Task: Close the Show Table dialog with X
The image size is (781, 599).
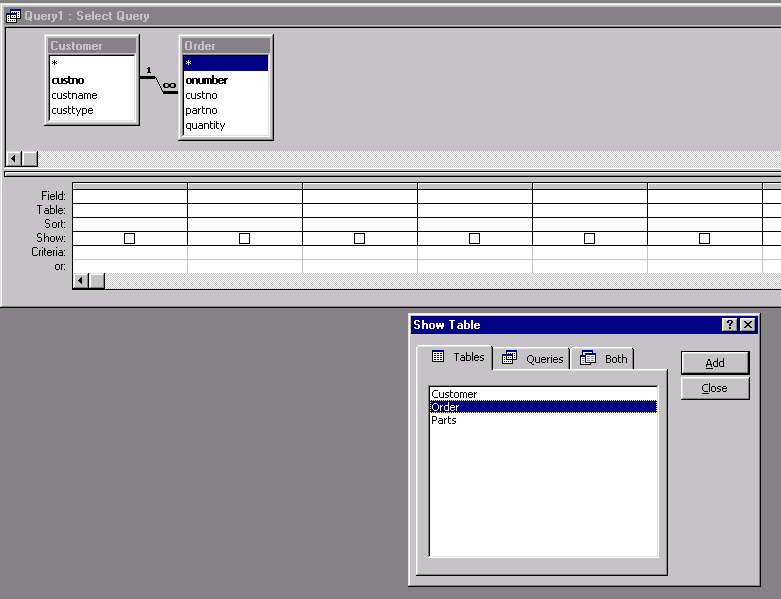Action: click(748, 325)
